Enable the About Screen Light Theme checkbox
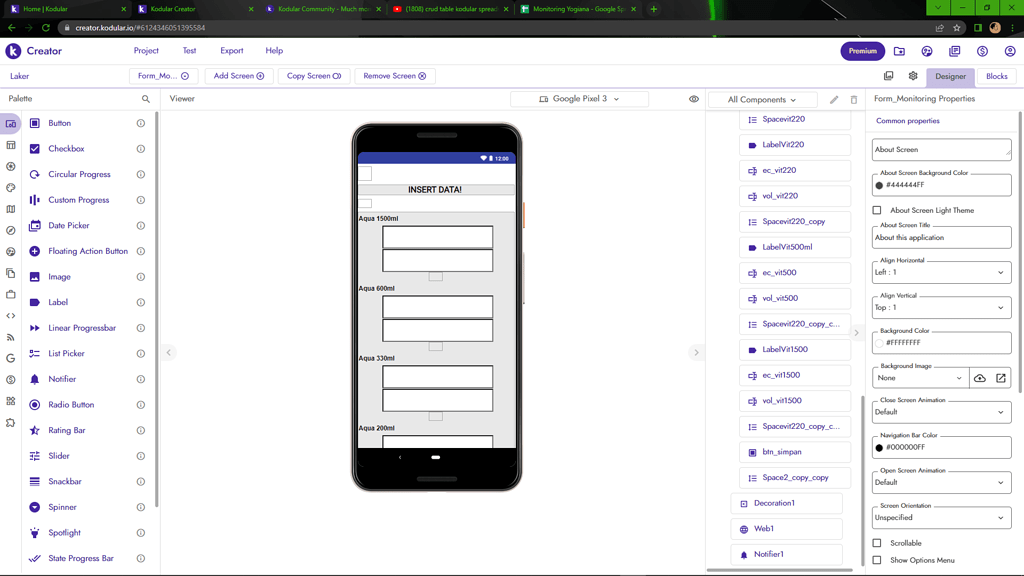Viewport: 1024px width, 576px height. tap(877, 210)
